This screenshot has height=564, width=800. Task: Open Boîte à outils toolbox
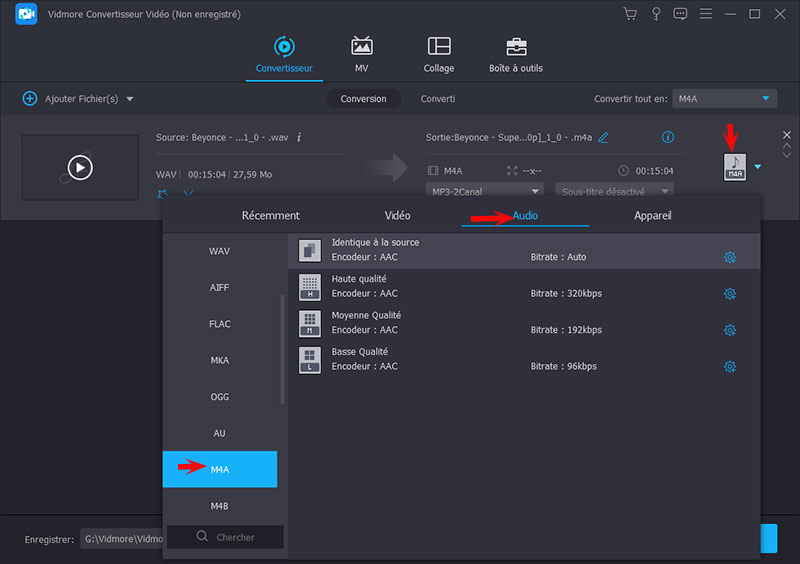[516, 55]
